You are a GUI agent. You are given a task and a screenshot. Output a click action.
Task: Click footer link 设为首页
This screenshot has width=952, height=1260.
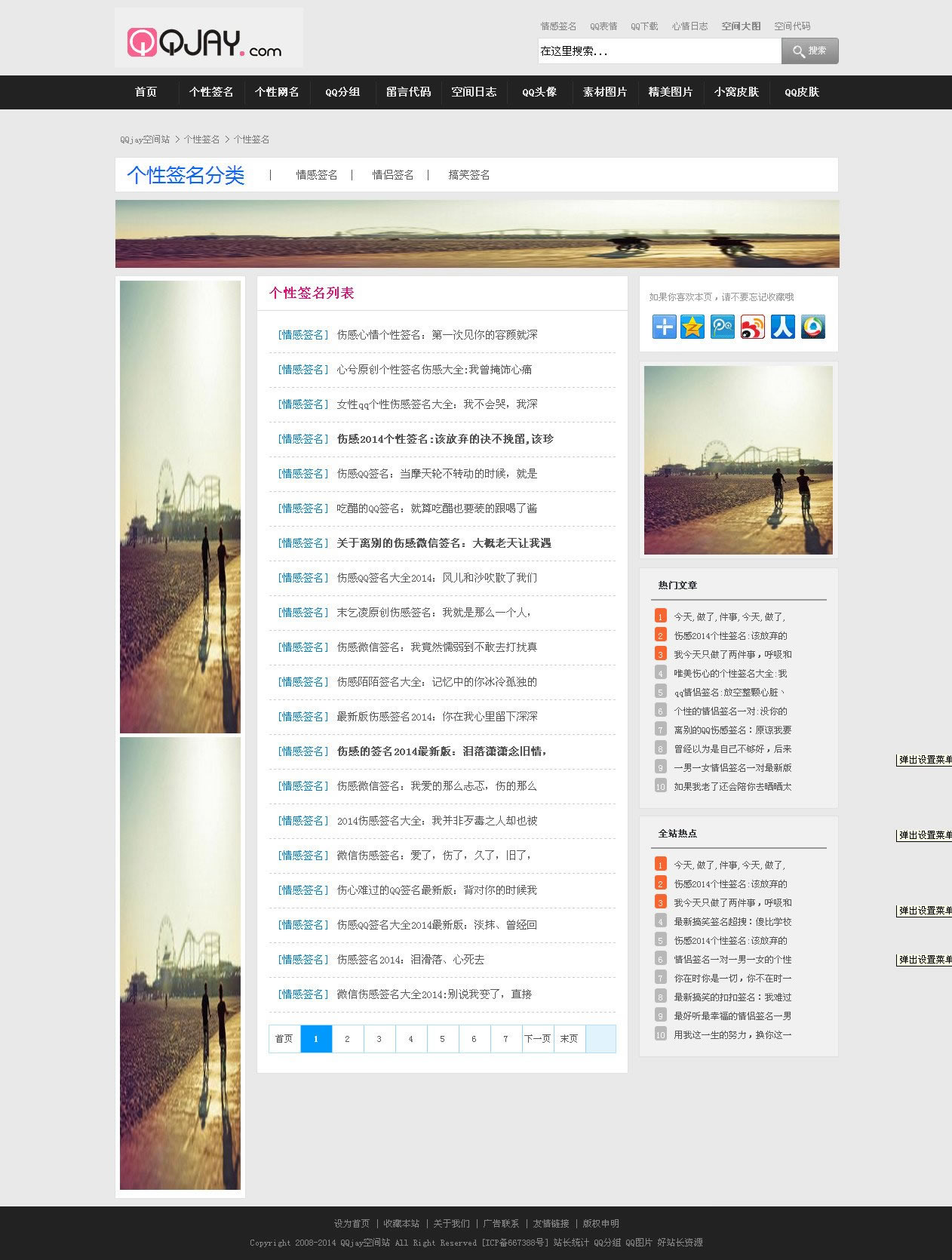352,1224
